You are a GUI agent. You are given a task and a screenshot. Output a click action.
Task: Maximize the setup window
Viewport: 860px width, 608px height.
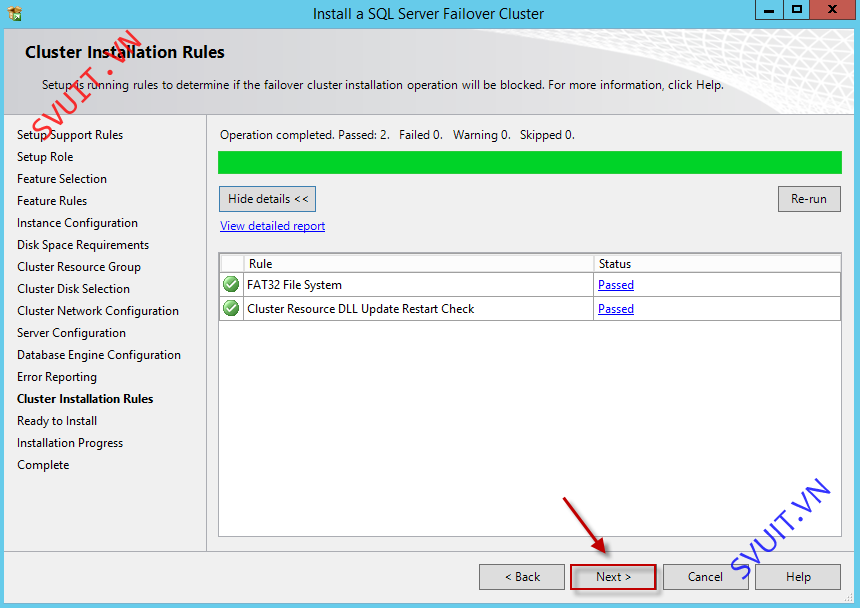(796, 10)
